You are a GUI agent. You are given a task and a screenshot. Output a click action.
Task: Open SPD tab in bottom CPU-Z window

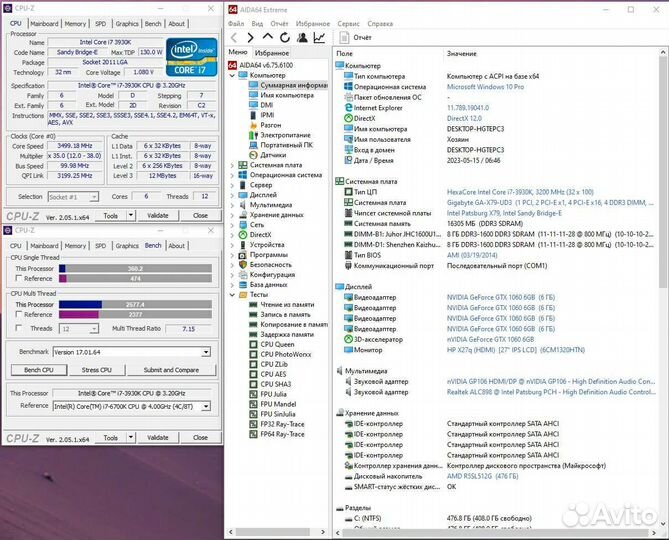click(x=101, y=246)
